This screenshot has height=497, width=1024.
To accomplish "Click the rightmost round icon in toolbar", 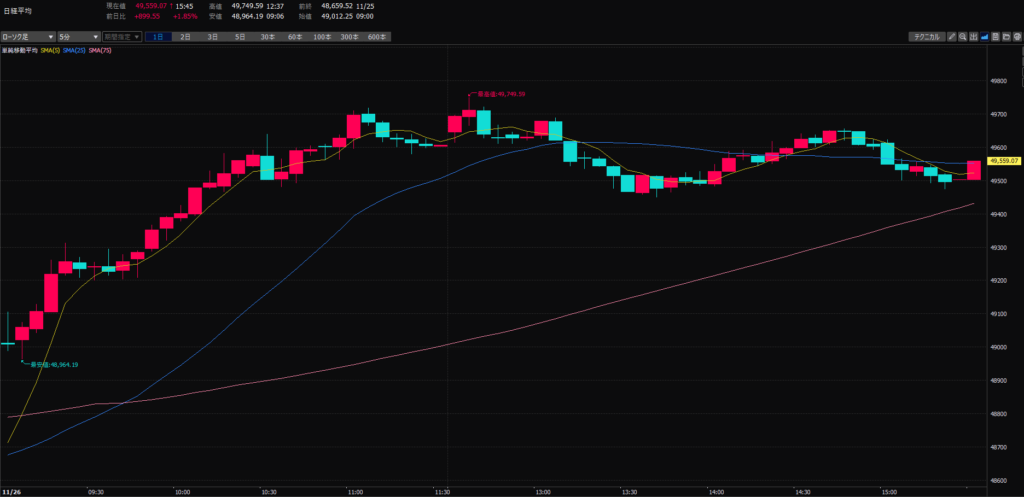I will pyautogui.click(x=1017, y=37).
